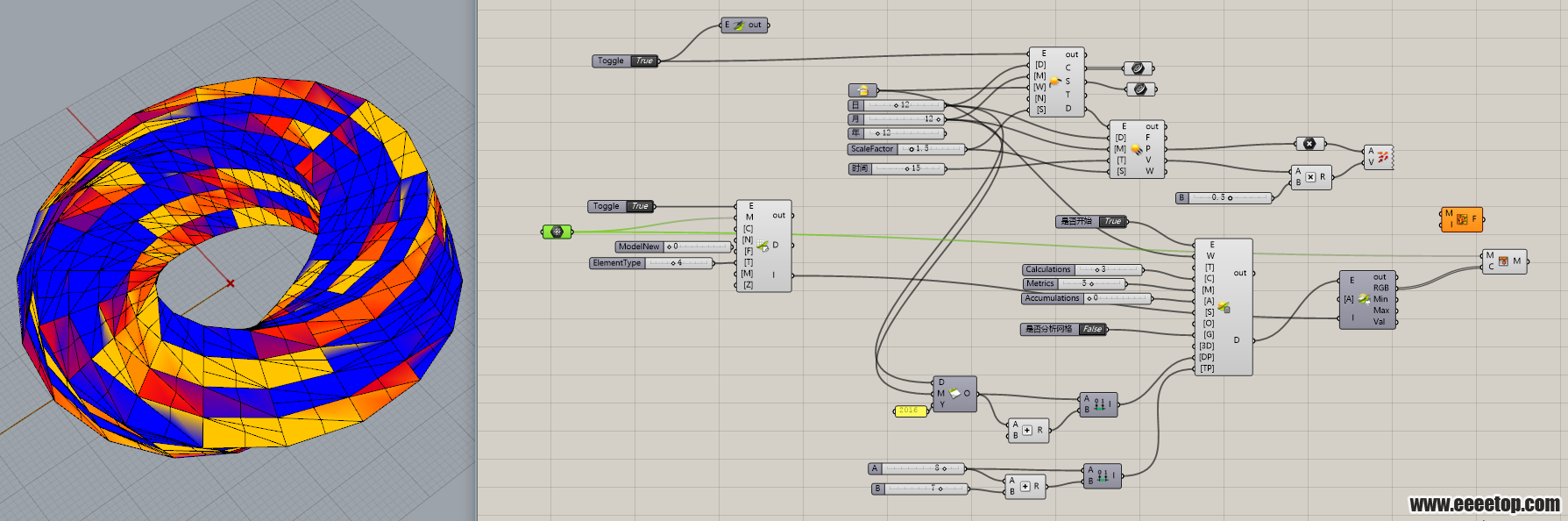Click the 时间 slider set to 15

[896, 168]
